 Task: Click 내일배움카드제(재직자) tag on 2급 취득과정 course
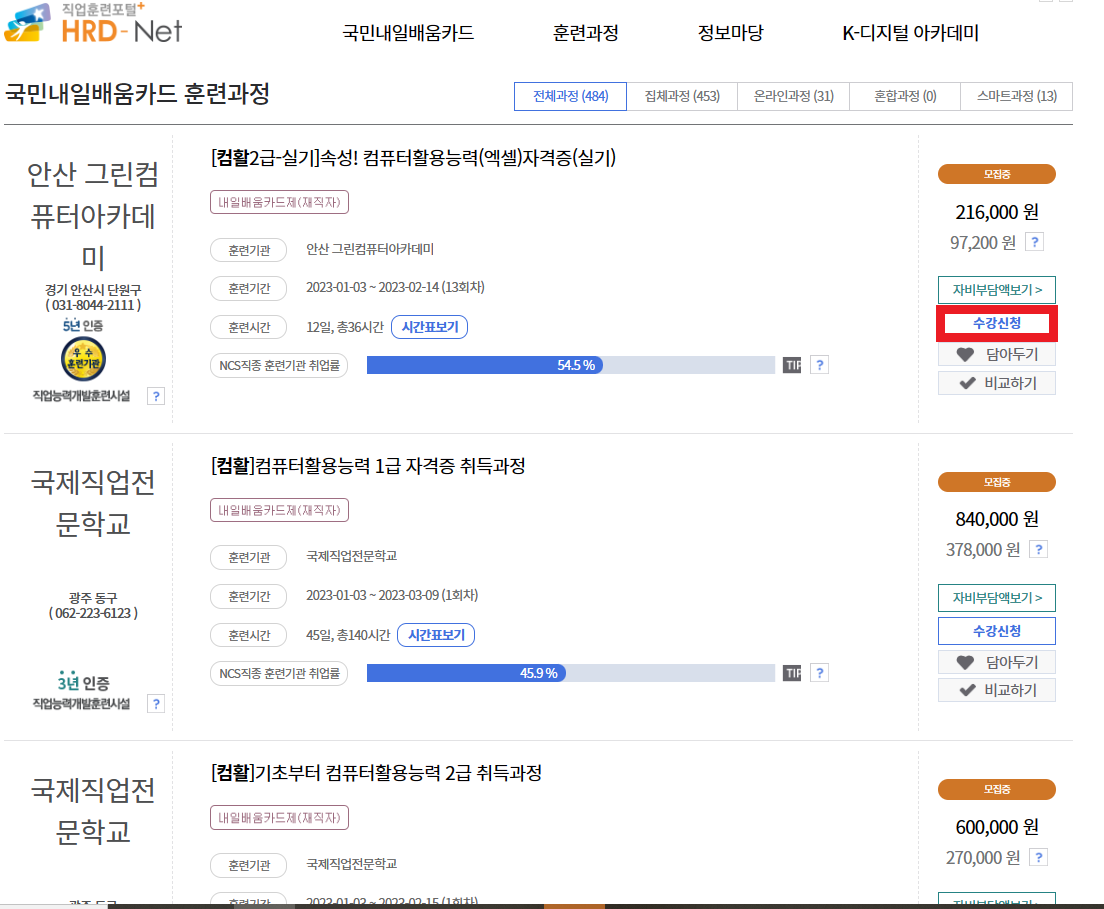pyautogui.click(x=280, y=817)
